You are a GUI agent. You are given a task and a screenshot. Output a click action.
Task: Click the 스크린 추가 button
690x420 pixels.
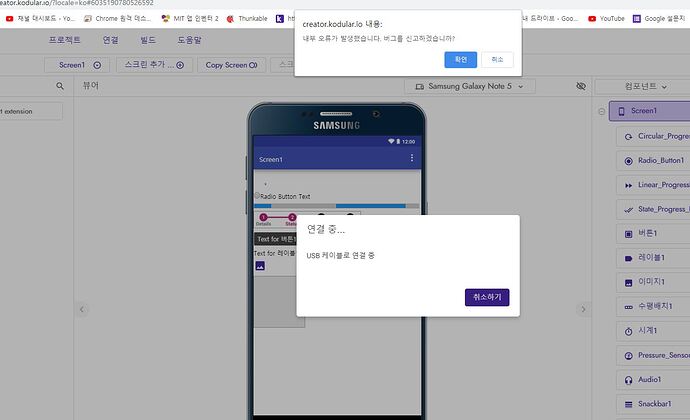[154, 65]
